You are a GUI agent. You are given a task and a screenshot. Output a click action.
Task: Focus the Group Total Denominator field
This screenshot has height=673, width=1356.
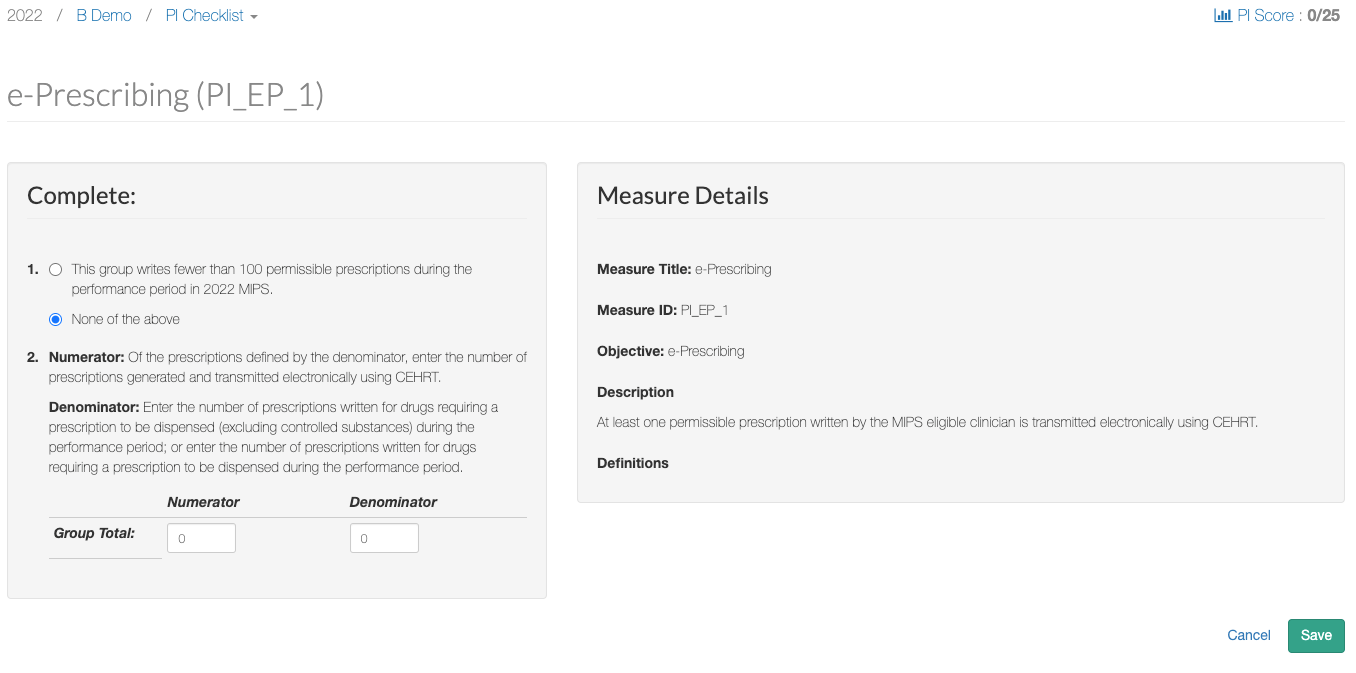(x=384, y=538)
